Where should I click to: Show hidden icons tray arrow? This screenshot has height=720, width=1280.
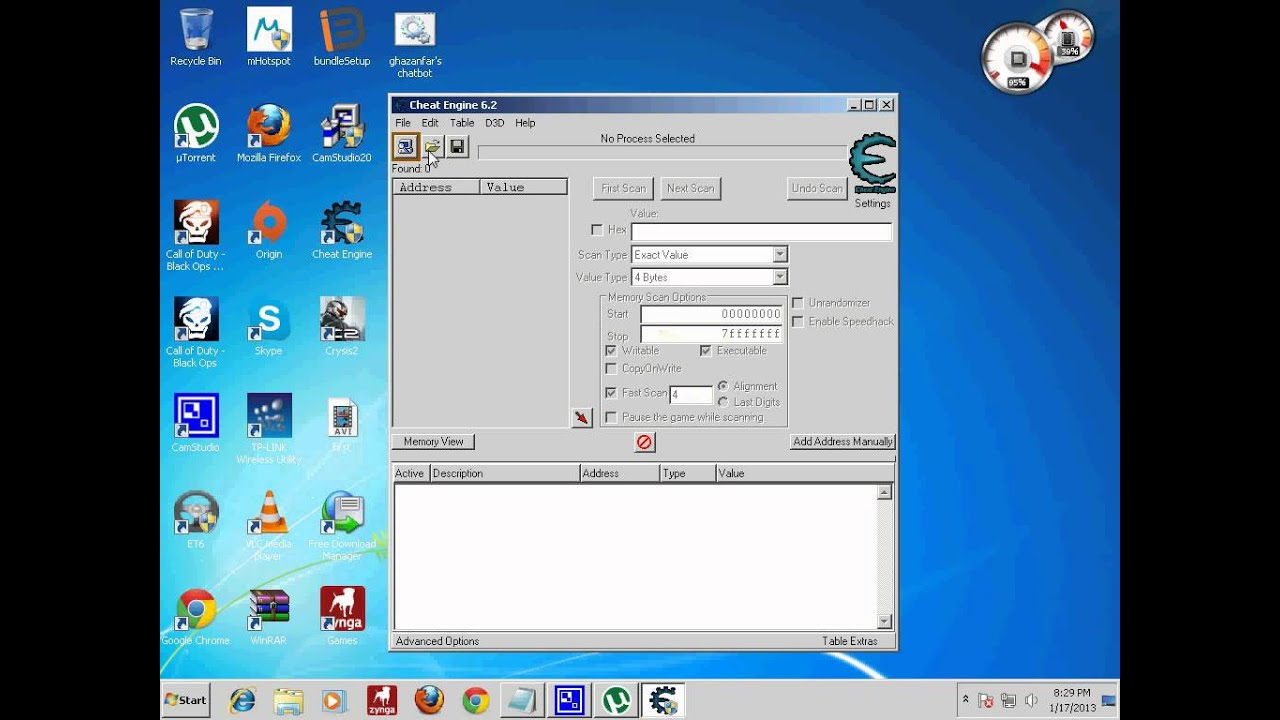(966, 700)
